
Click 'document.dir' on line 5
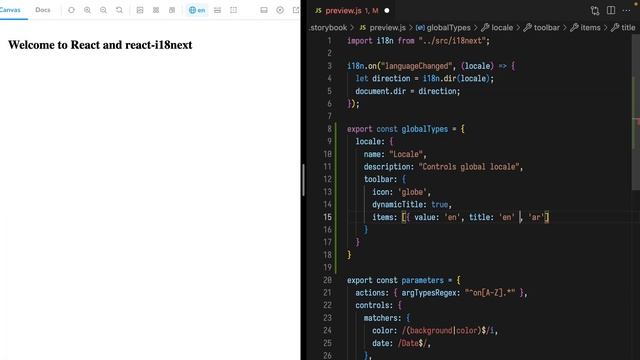pos(380,91)
